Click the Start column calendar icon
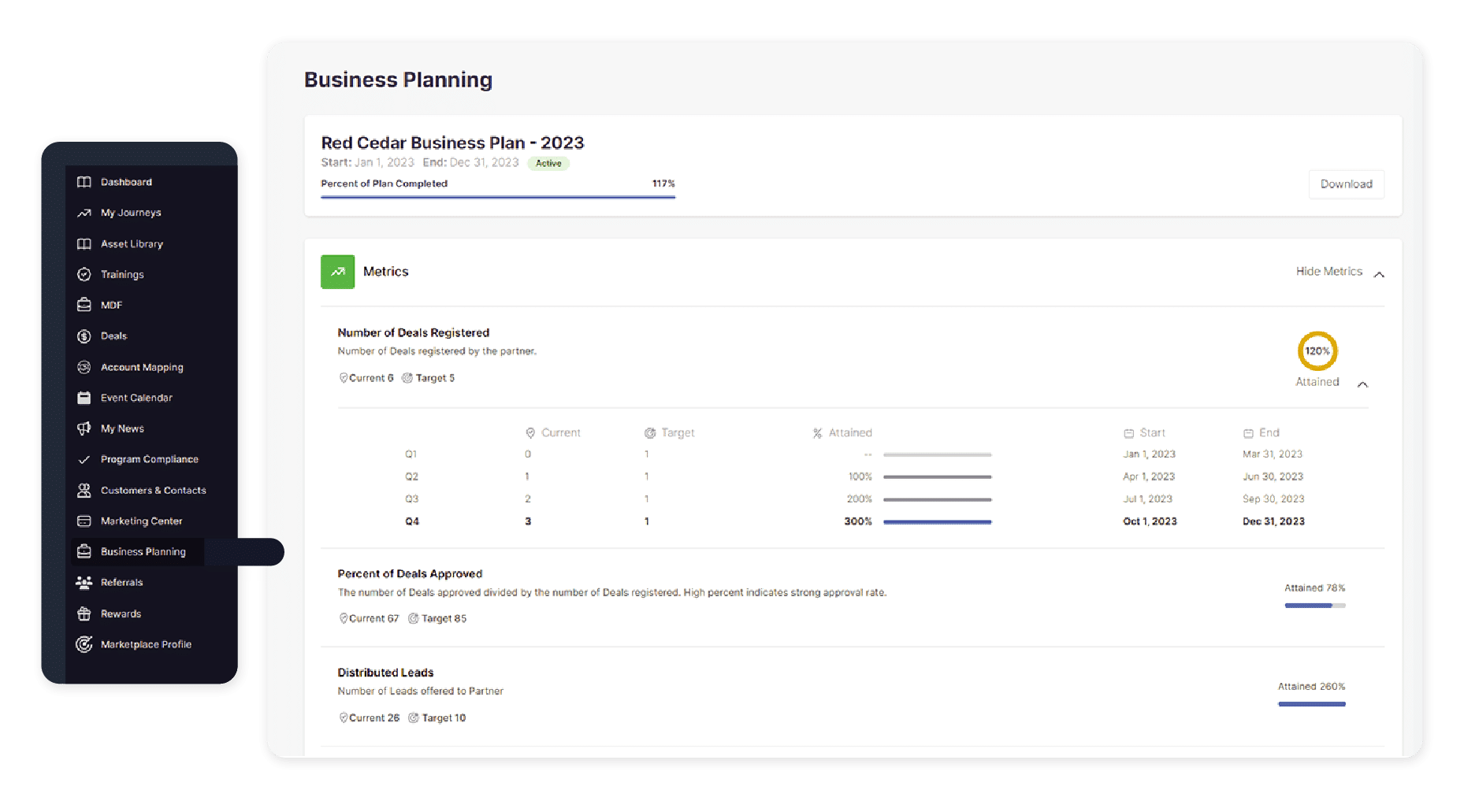Screen dimensions: 1464x812 tap(1128, 433)
